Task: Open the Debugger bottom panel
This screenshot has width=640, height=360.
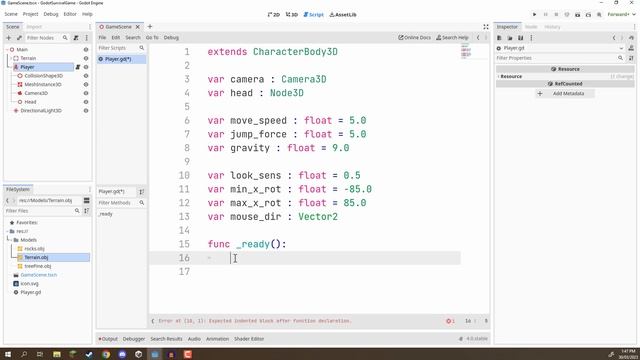Action: pyautogui.click(x=134, y=339)
